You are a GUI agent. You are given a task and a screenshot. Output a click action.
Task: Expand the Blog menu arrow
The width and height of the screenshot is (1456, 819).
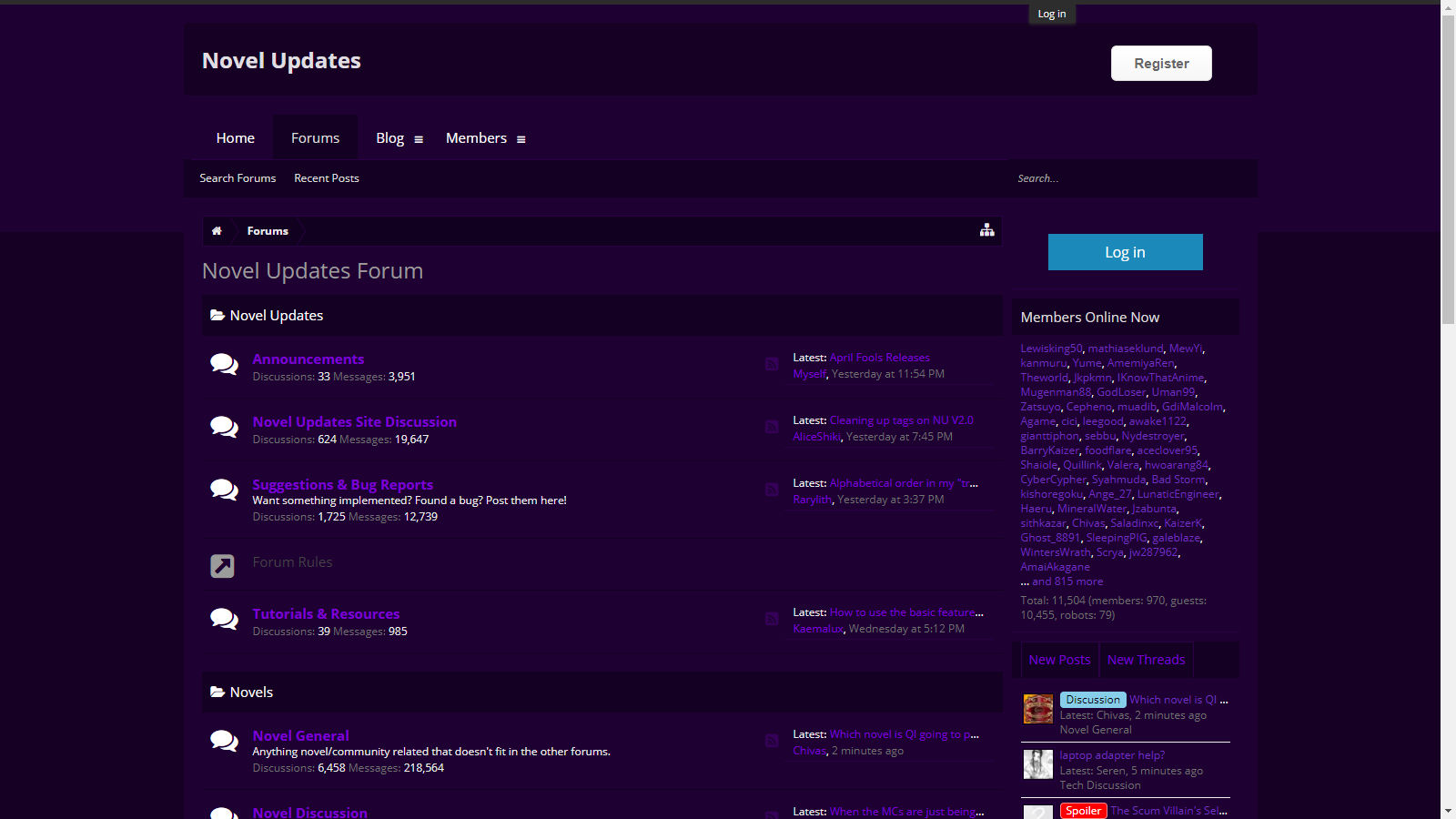click(419, 138)
